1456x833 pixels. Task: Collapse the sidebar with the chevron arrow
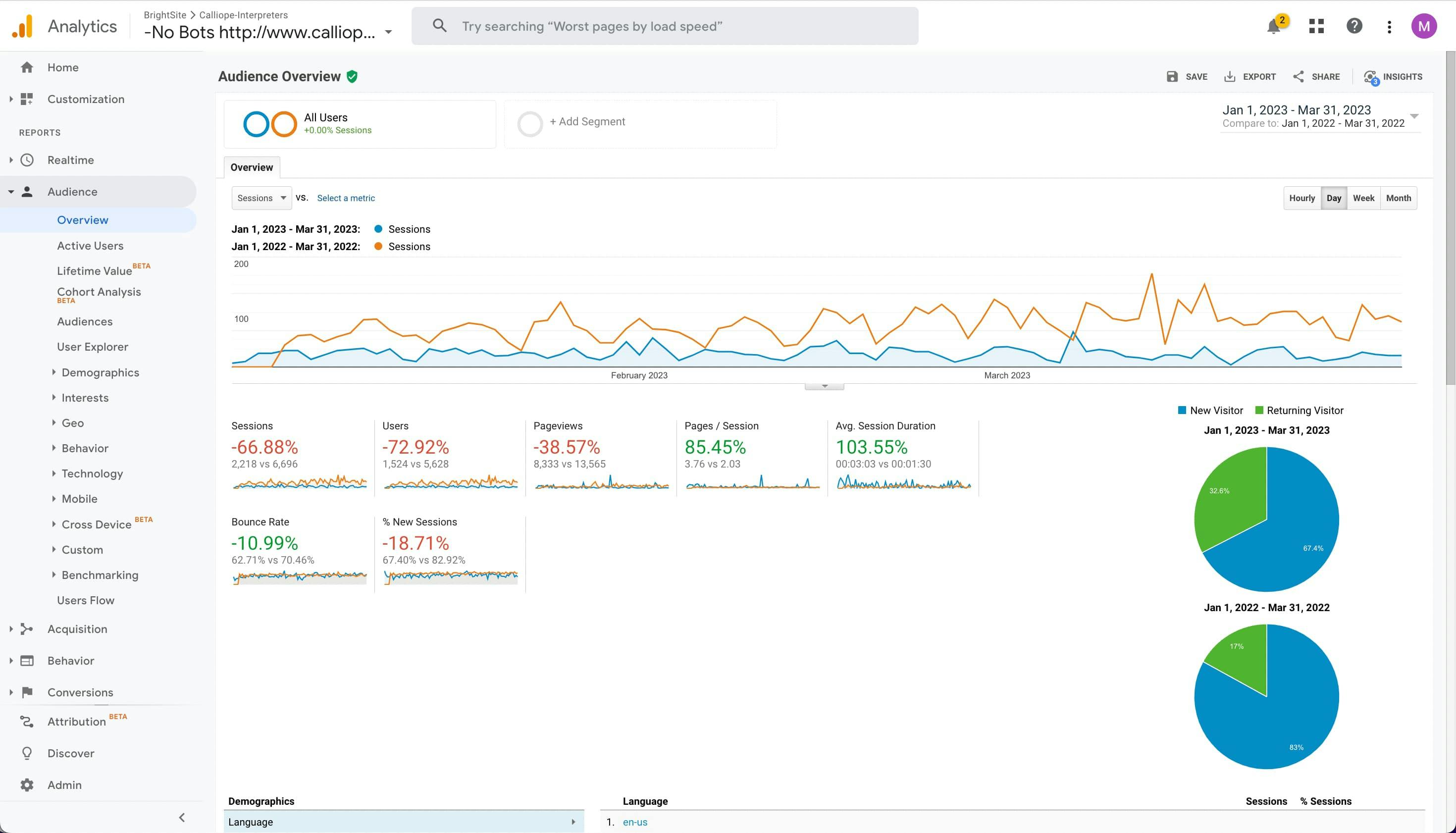[182, 818]
